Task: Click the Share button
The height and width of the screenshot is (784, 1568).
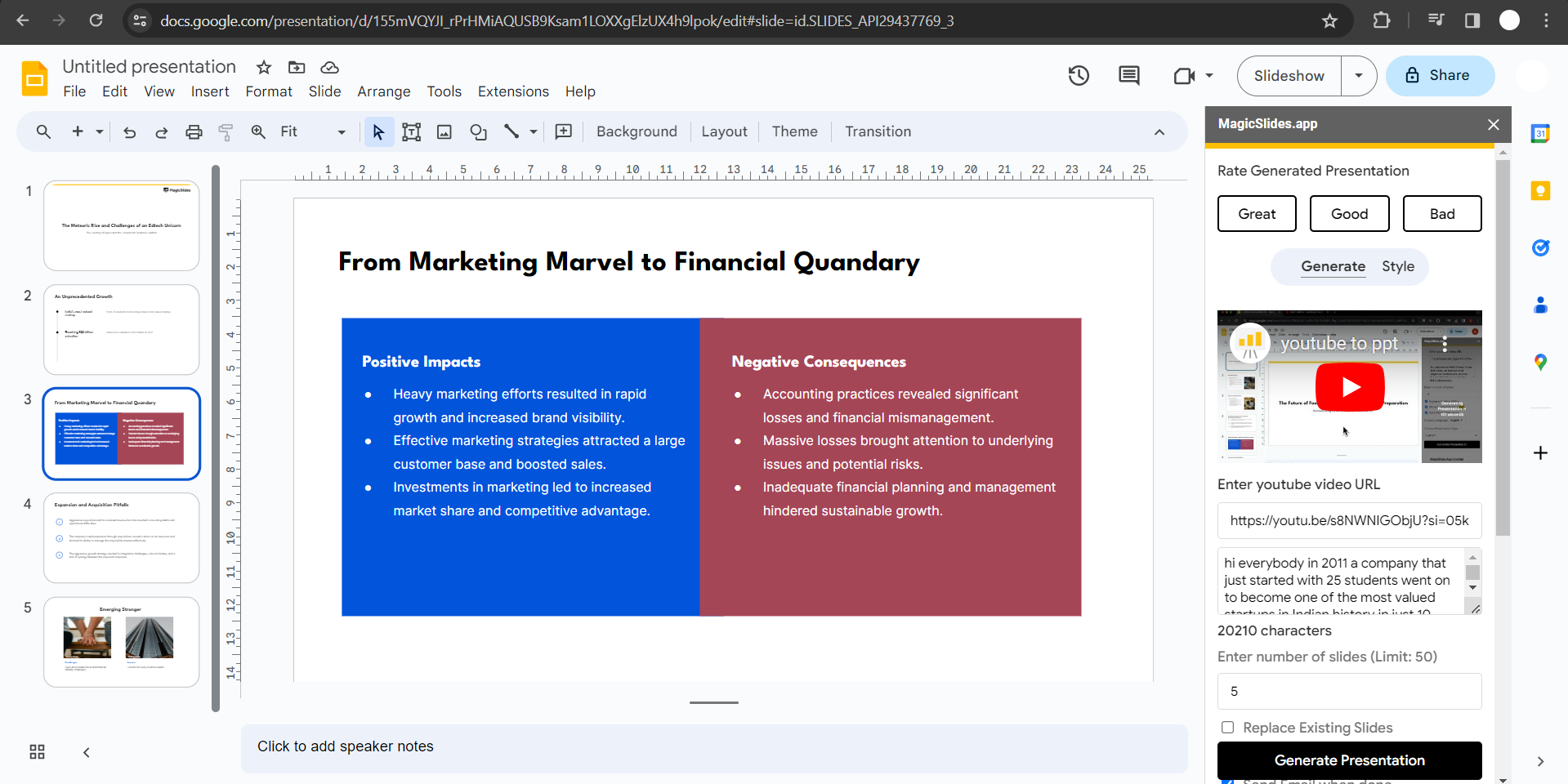Action: tap(1440, 76)
